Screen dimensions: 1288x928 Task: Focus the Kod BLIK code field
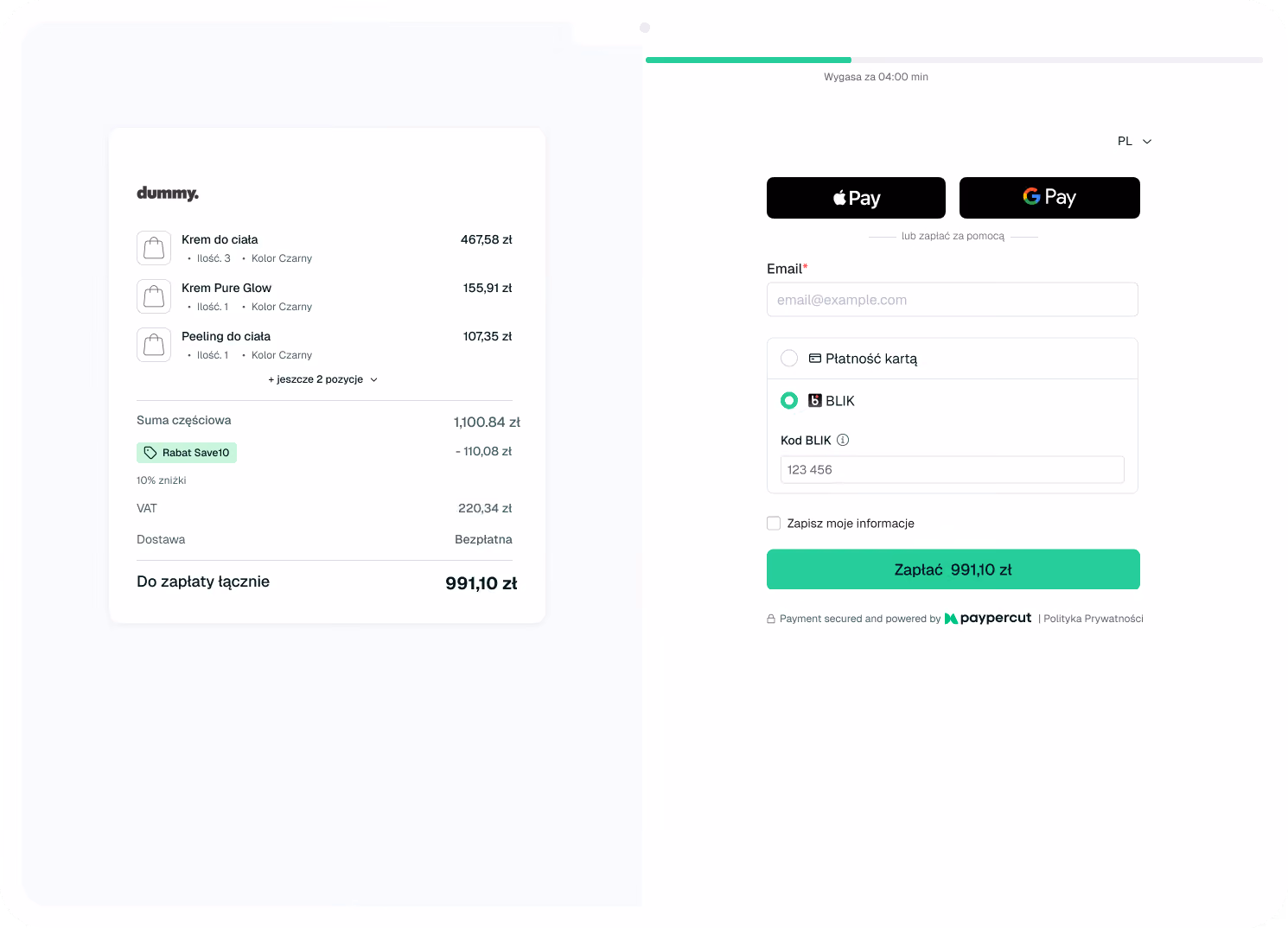953,470
